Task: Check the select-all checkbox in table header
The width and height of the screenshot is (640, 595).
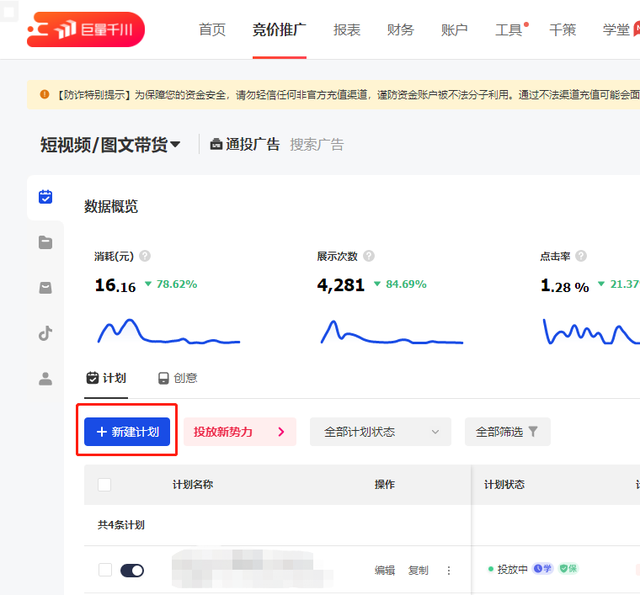Action: coord(104,484)
